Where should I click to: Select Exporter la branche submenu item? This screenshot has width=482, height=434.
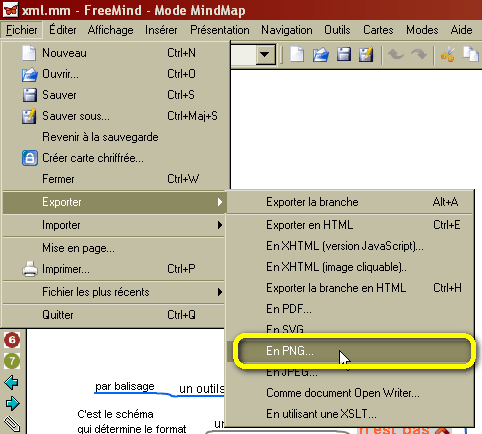tap(350, 202)
